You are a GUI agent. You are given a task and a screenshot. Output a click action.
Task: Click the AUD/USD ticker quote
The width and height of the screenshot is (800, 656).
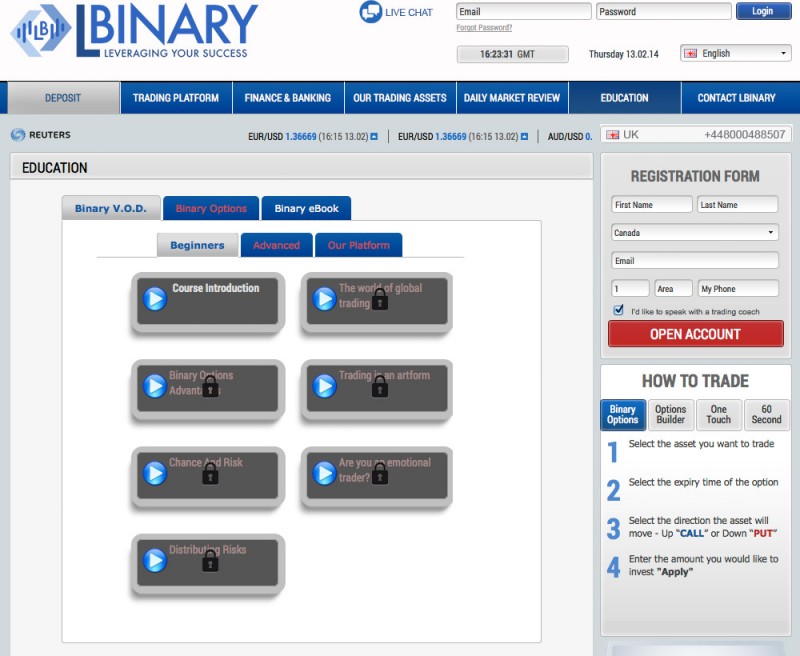(x=570, y=137)
